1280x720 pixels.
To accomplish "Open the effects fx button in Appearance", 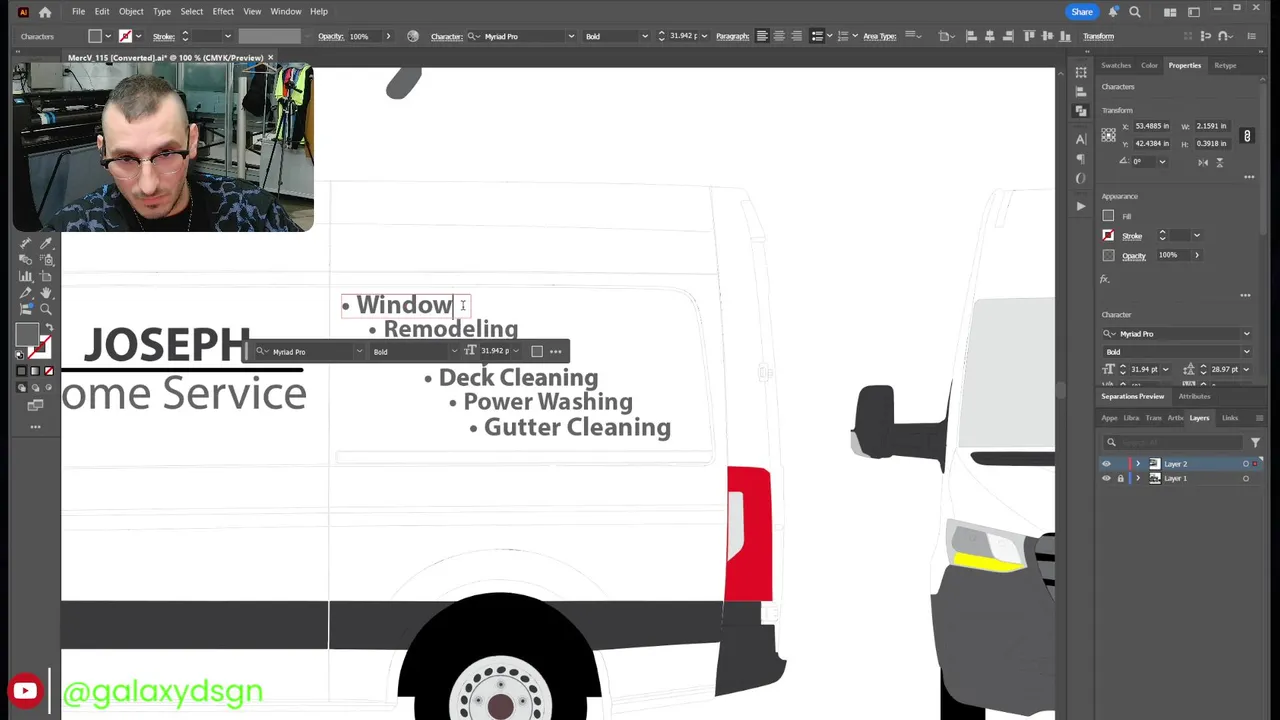I will [1105, 279].
